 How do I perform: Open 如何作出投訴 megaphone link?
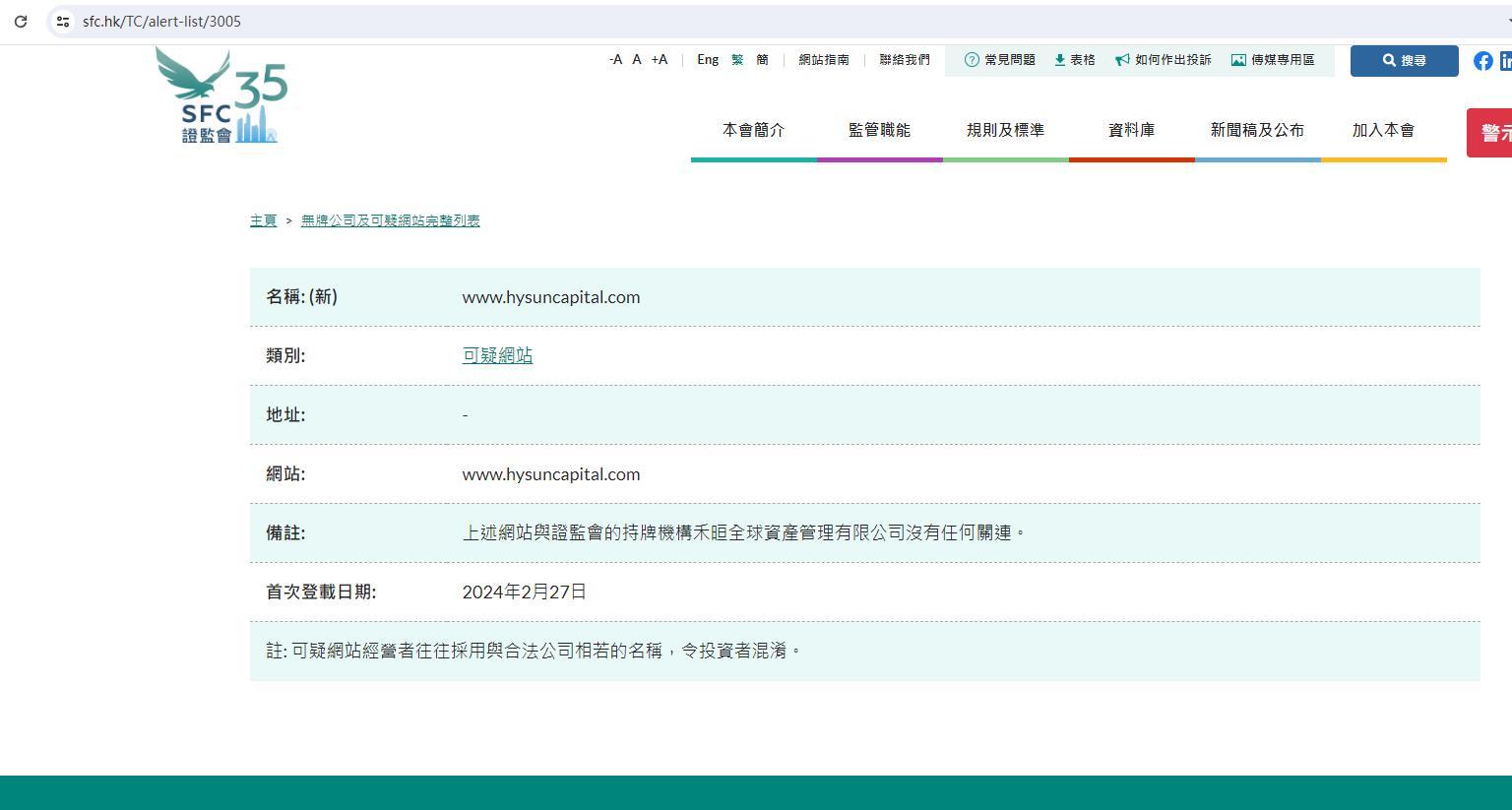(x=1163, y=60)
